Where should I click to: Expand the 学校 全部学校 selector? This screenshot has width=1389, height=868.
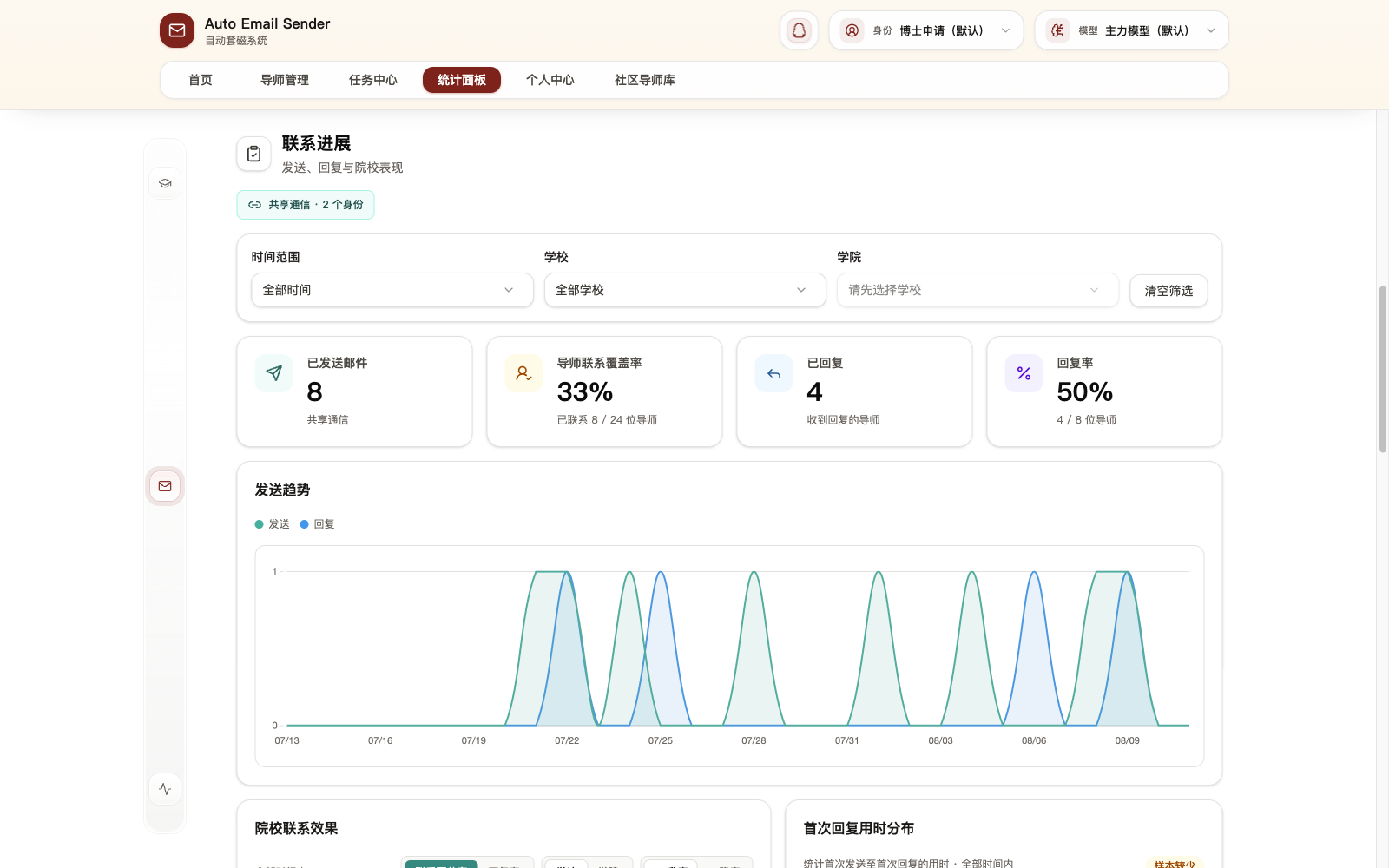point(685,290)
